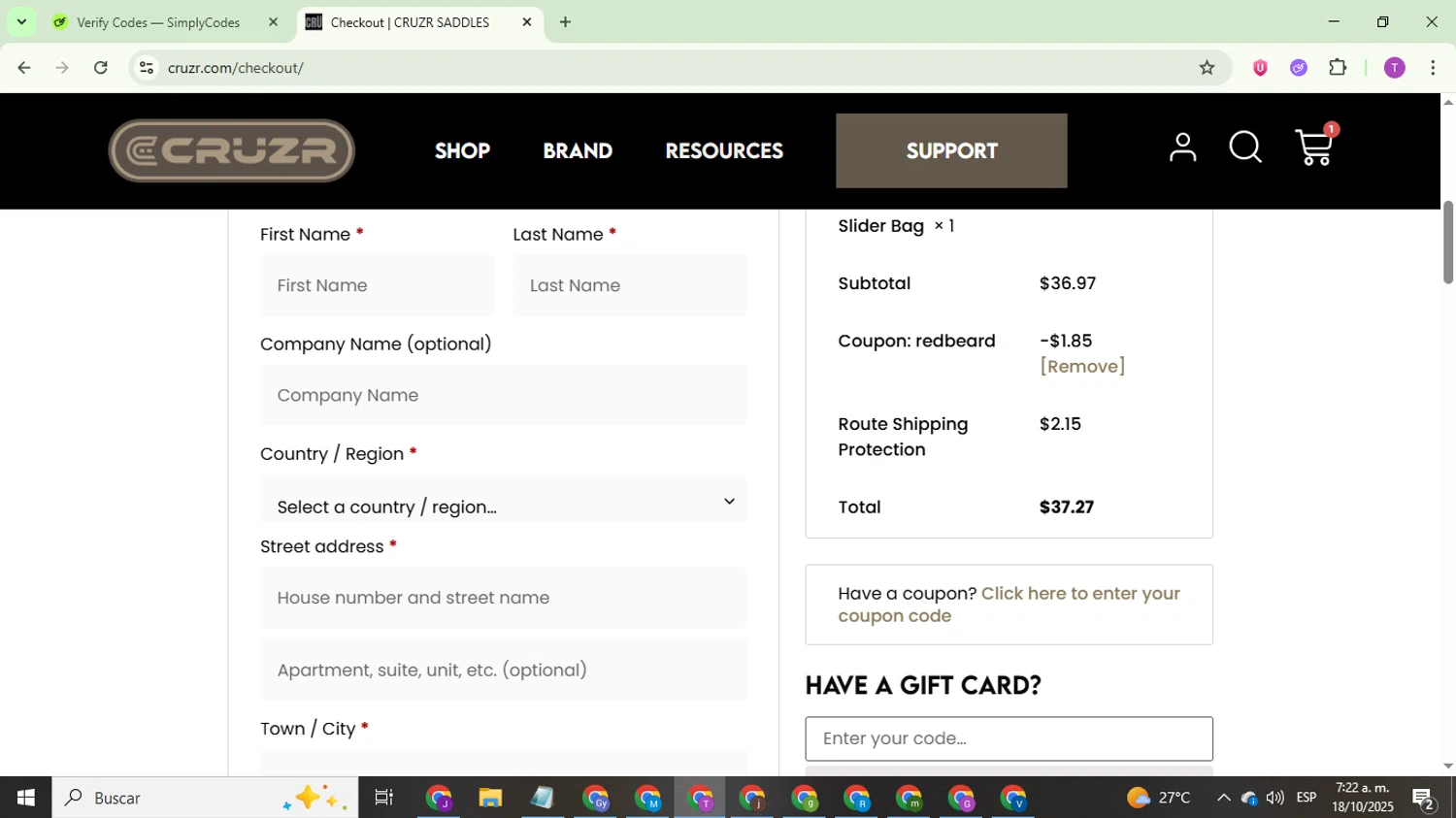Open the RESOURCES menu
The height and width of the screenshot is (818, 1456).
724,150
